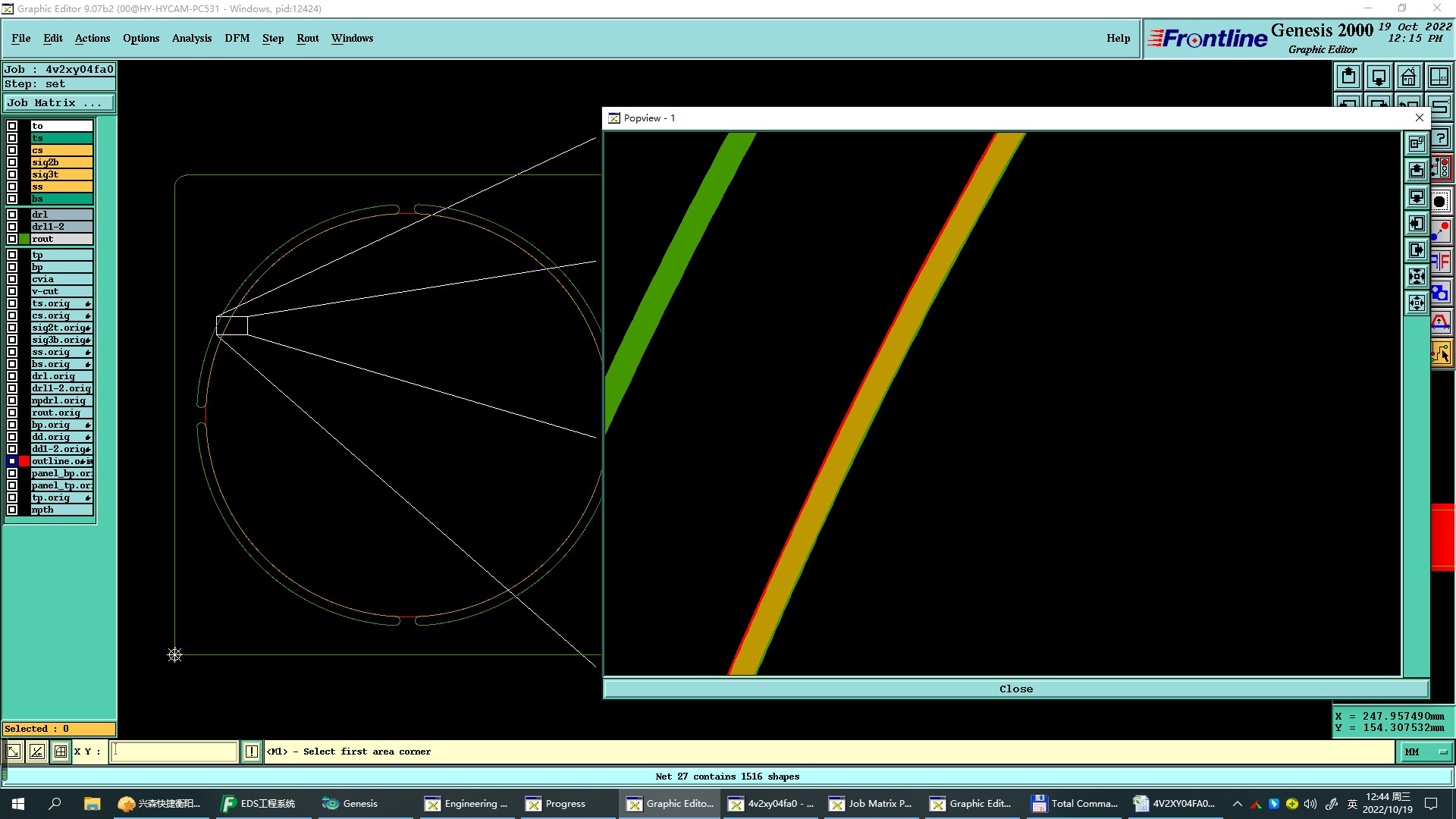Open Windows Start menu
The image size is (1456, 819).
click(18, 804)
